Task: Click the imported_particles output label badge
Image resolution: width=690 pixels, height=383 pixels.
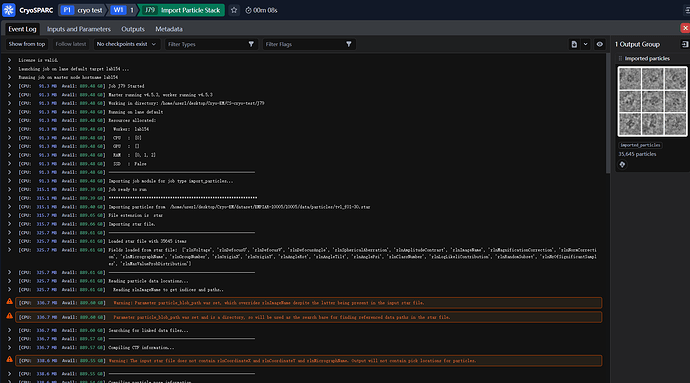Action: (640, 145)
